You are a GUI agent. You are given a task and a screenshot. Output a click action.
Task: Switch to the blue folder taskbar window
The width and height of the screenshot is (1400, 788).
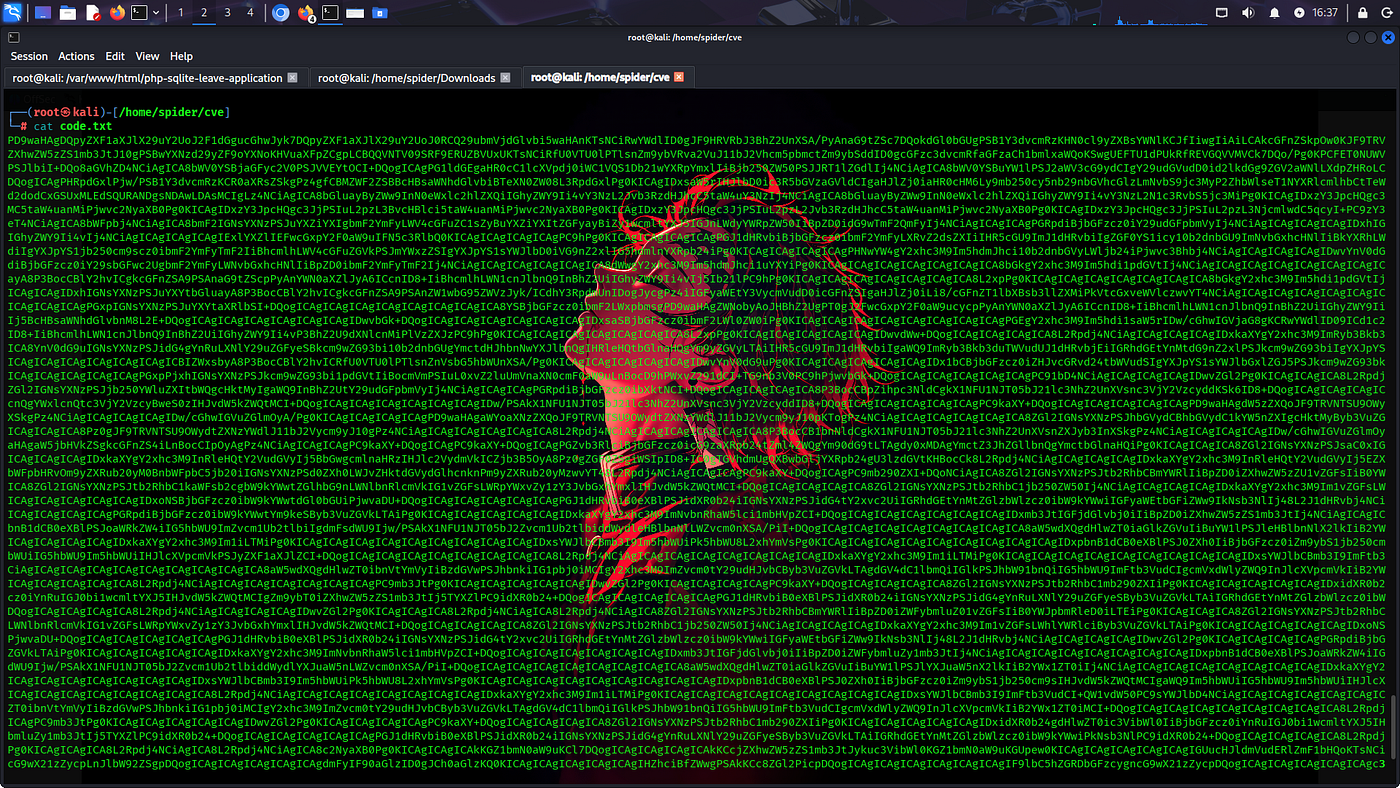[381, 13]
